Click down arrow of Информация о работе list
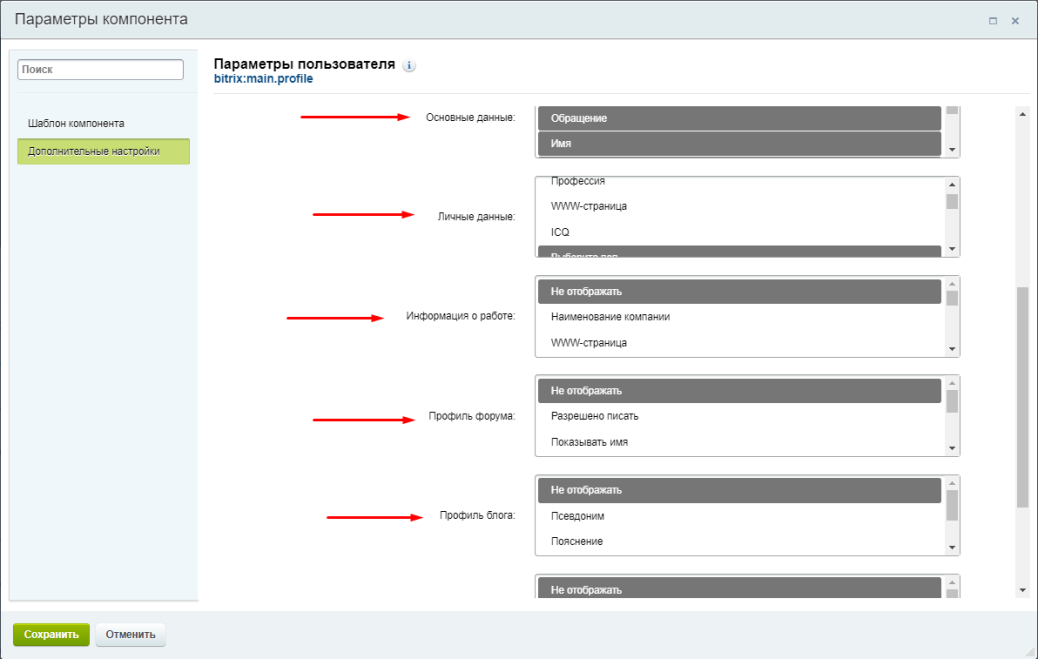 point(952,349)
